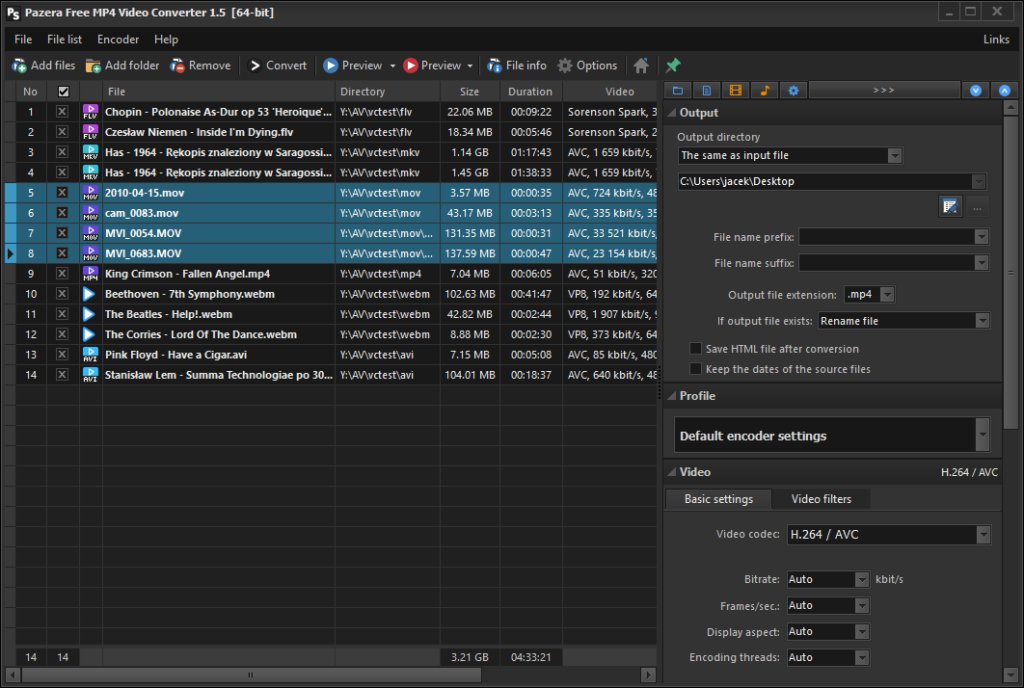Toggle checkbox for MVI_0683.MOV
1024x688 pixels.
click(x=62, y=253)
